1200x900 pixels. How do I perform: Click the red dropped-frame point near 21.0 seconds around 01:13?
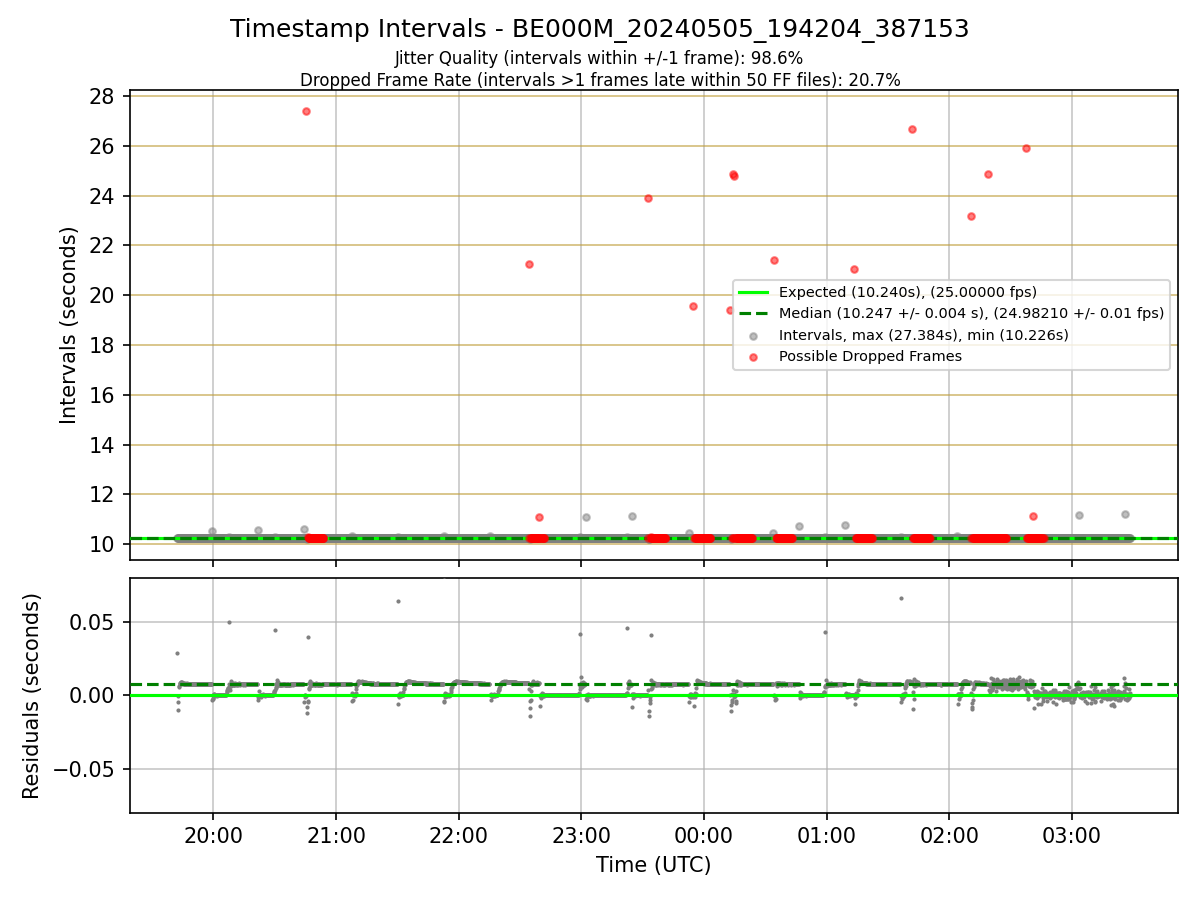(x=854, y=269)
